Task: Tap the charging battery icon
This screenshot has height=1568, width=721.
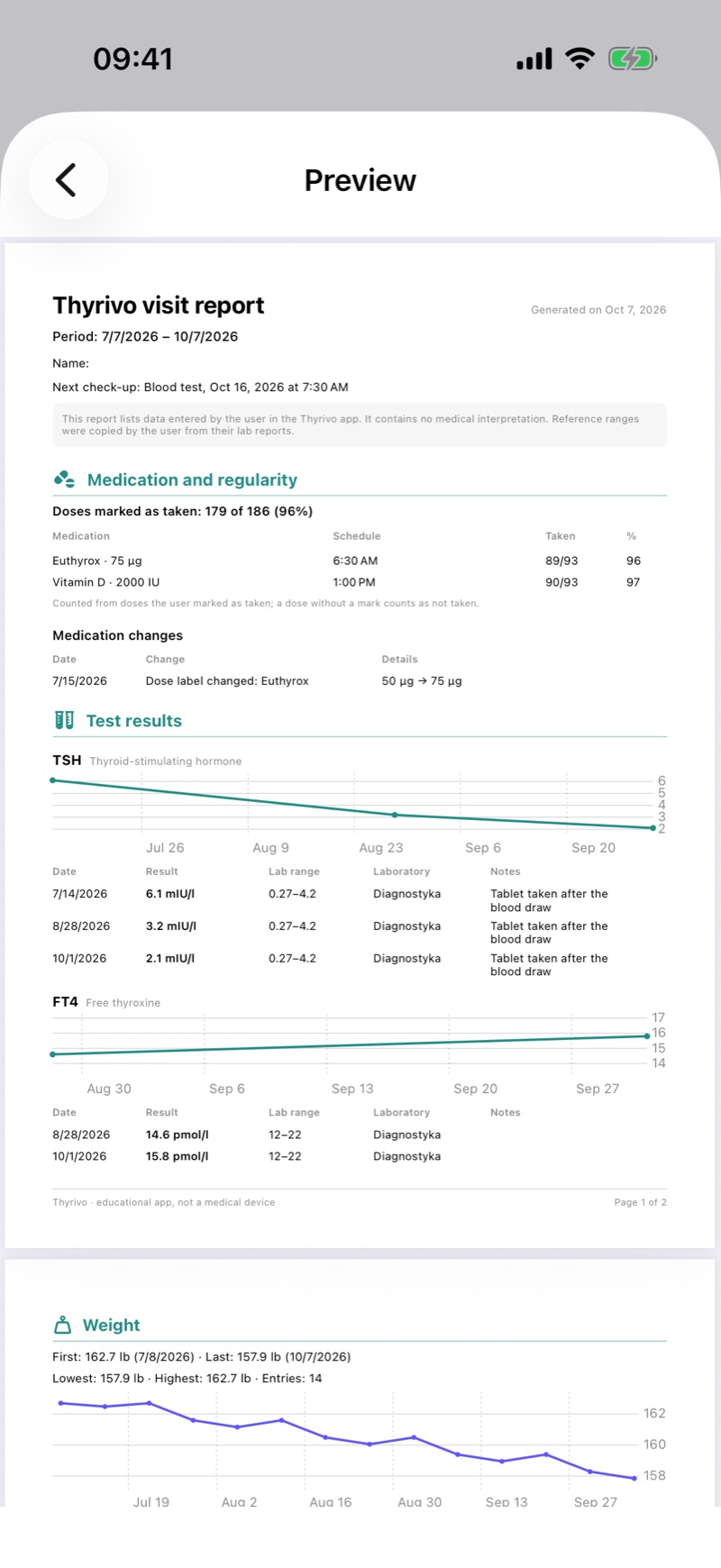Action: pyautogui.click(x=633, y=59)
